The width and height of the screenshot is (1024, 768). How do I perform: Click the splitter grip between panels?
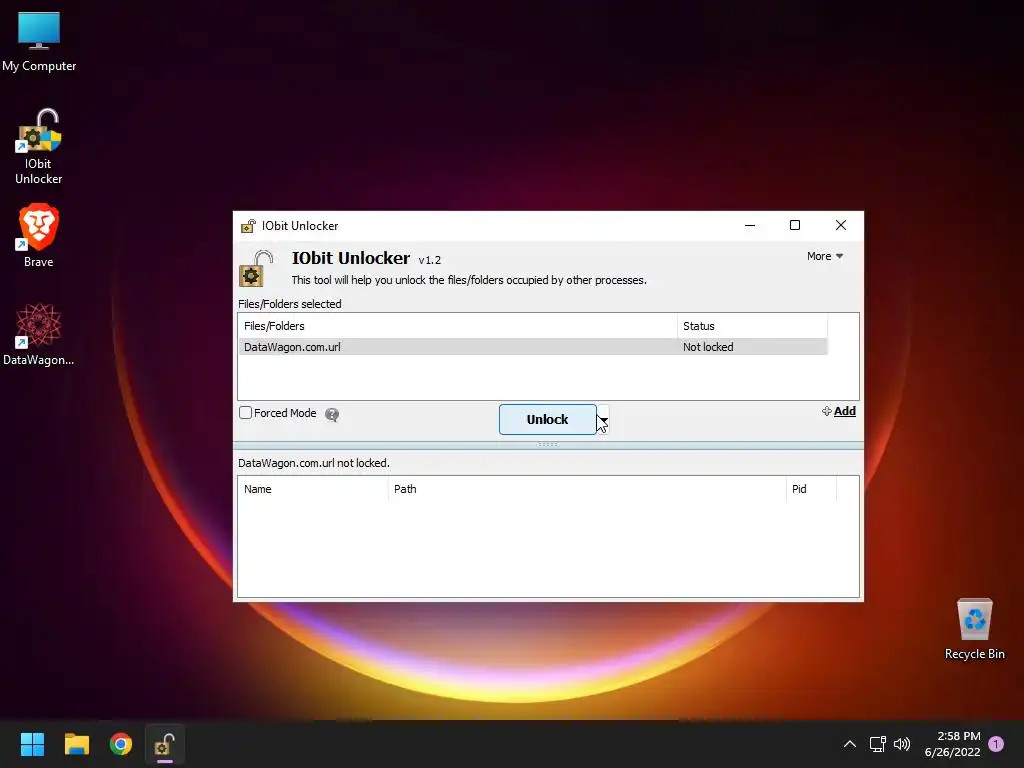point(547,445)
